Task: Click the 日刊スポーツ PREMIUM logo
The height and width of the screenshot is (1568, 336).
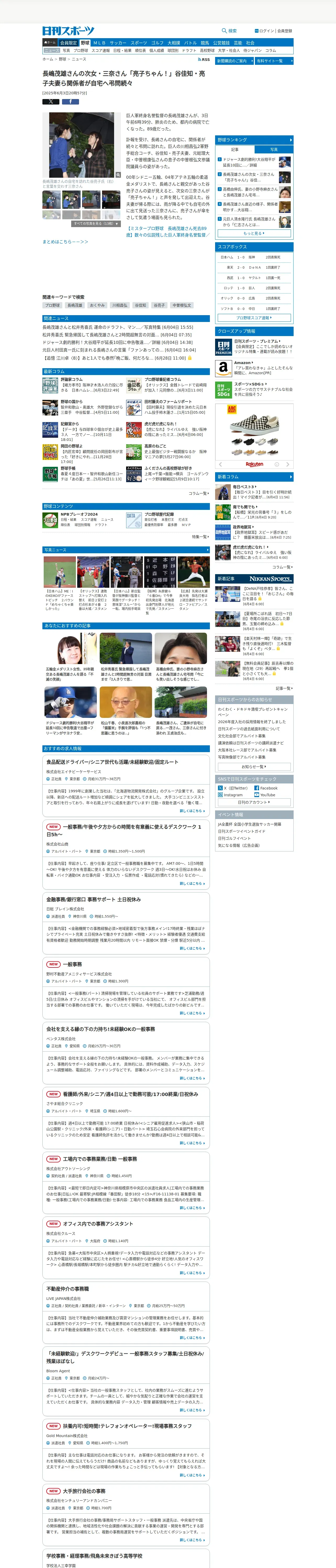Action: click(223, 347)
